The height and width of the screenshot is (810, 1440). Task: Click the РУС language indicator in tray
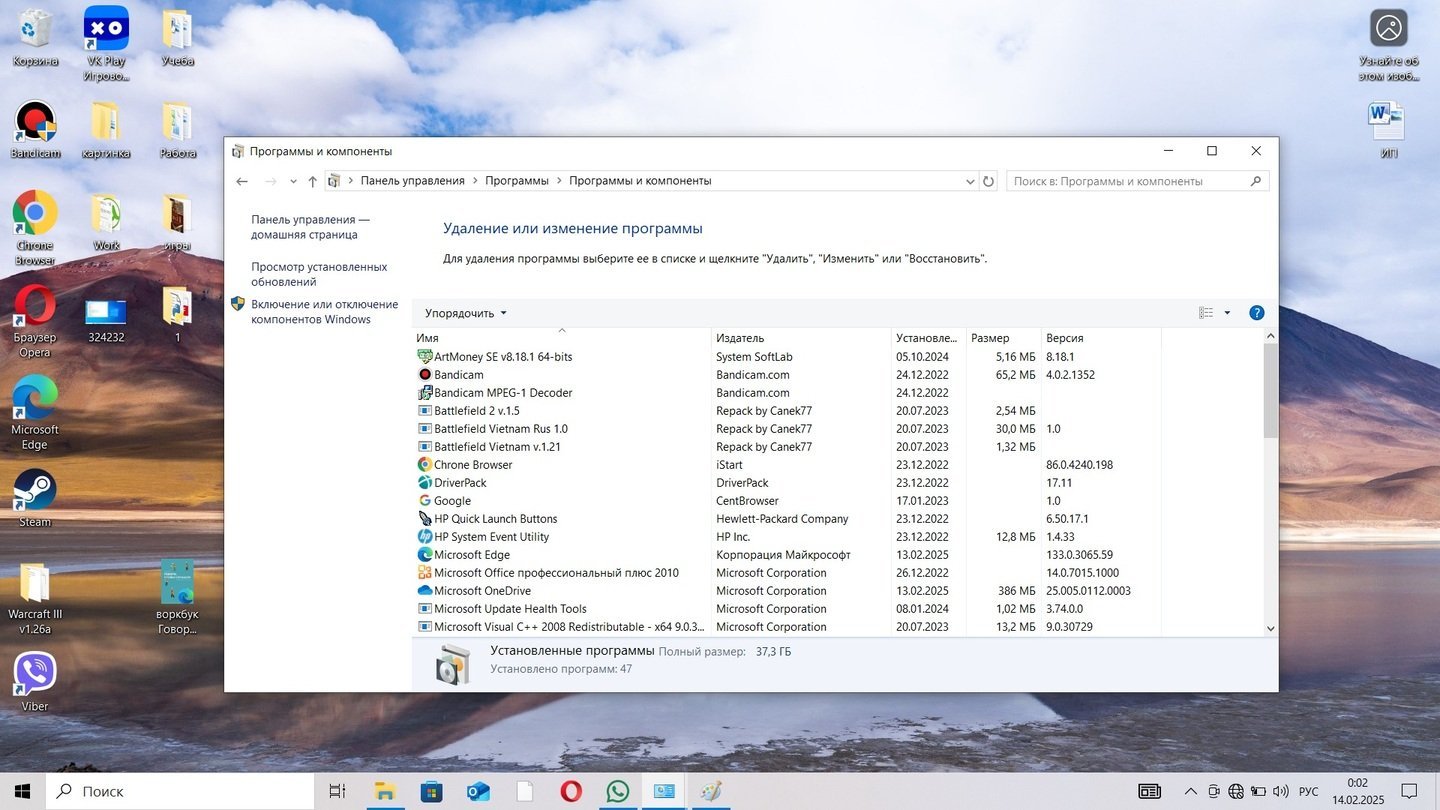point(1309,791)
